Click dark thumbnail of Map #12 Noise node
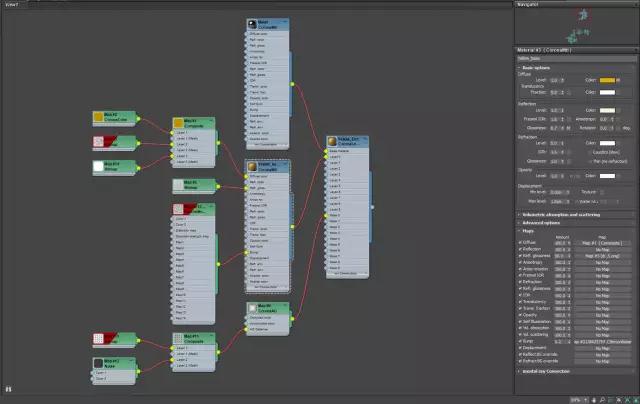 click(x=98, y=363)
